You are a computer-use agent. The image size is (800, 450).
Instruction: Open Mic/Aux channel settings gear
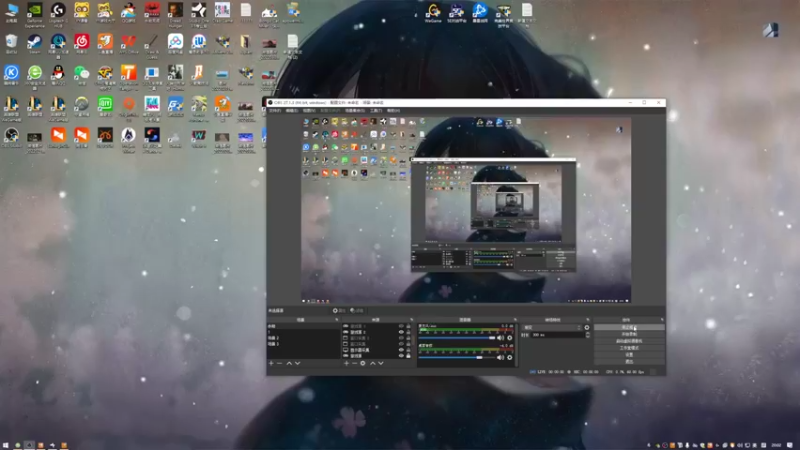(x=509, y=338)
